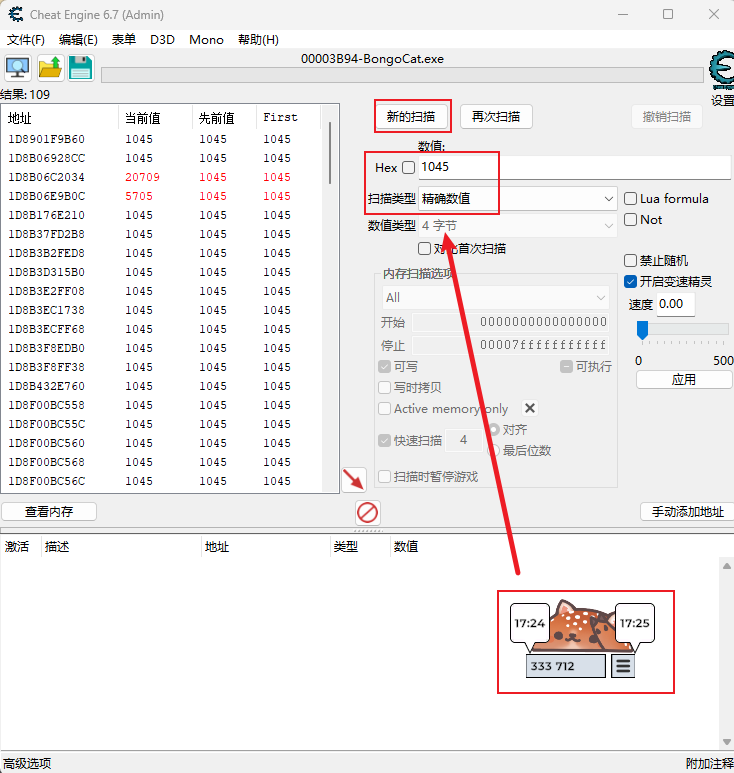Open the 文件(F) menu
The width and height of the screenshot is (734, 773).
tap(26, 40)
